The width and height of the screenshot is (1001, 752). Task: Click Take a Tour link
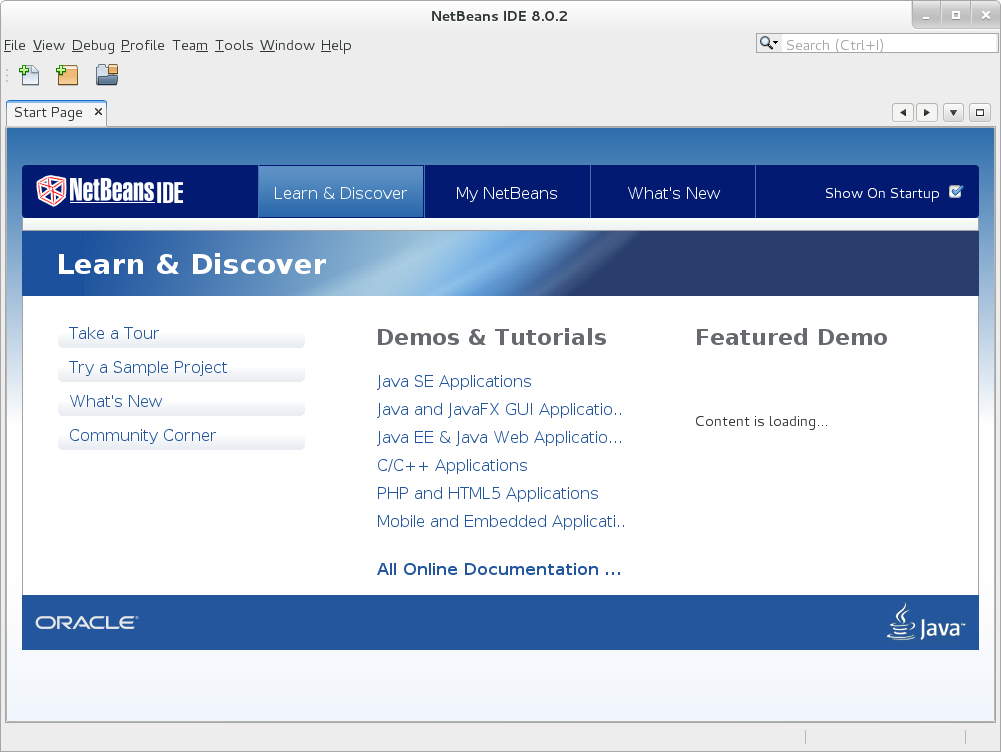(114, 334)
